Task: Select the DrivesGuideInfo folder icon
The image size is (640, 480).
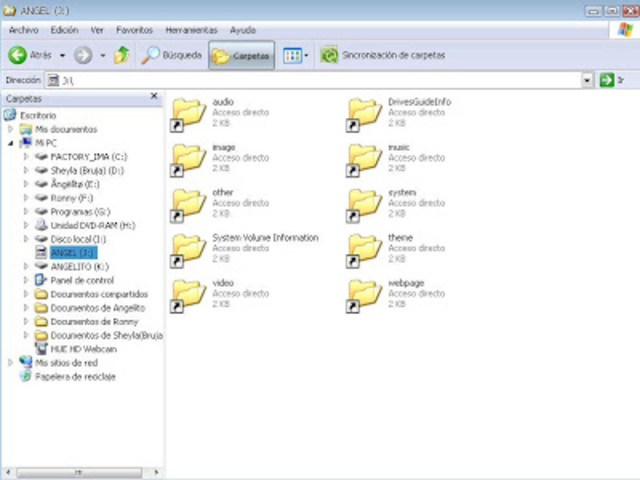Action: pos(363,115)
